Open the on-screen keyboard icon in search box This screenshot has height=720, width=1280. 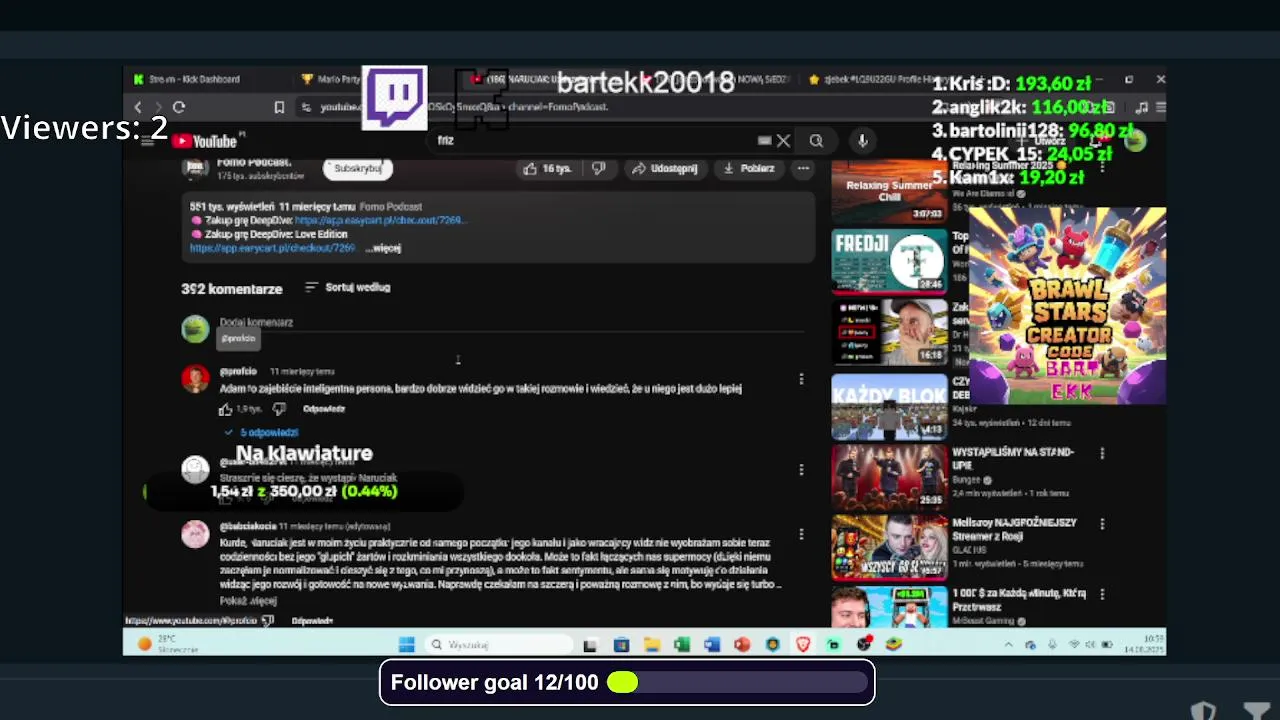click(764, 141)
